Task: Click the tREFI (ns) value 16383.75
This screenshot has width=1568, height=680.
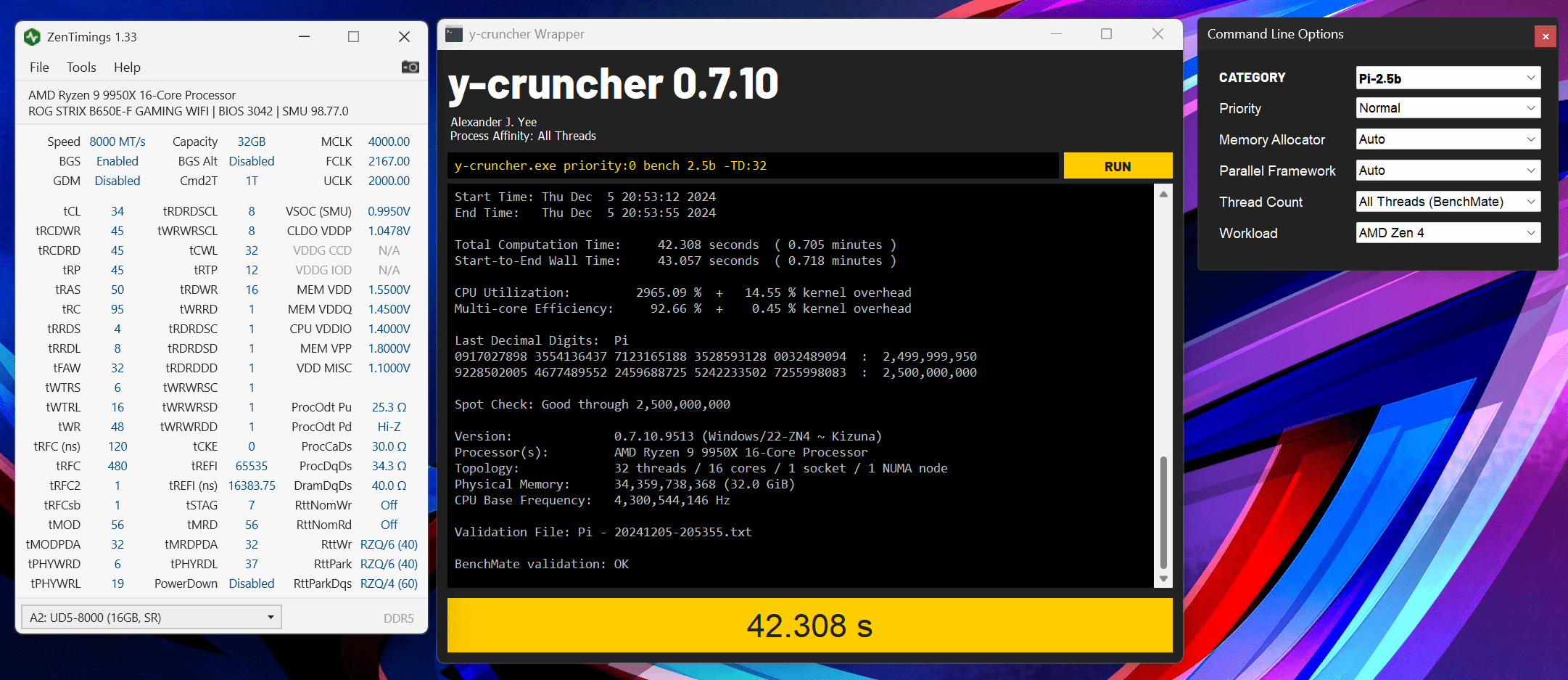Action: [252, 486]
